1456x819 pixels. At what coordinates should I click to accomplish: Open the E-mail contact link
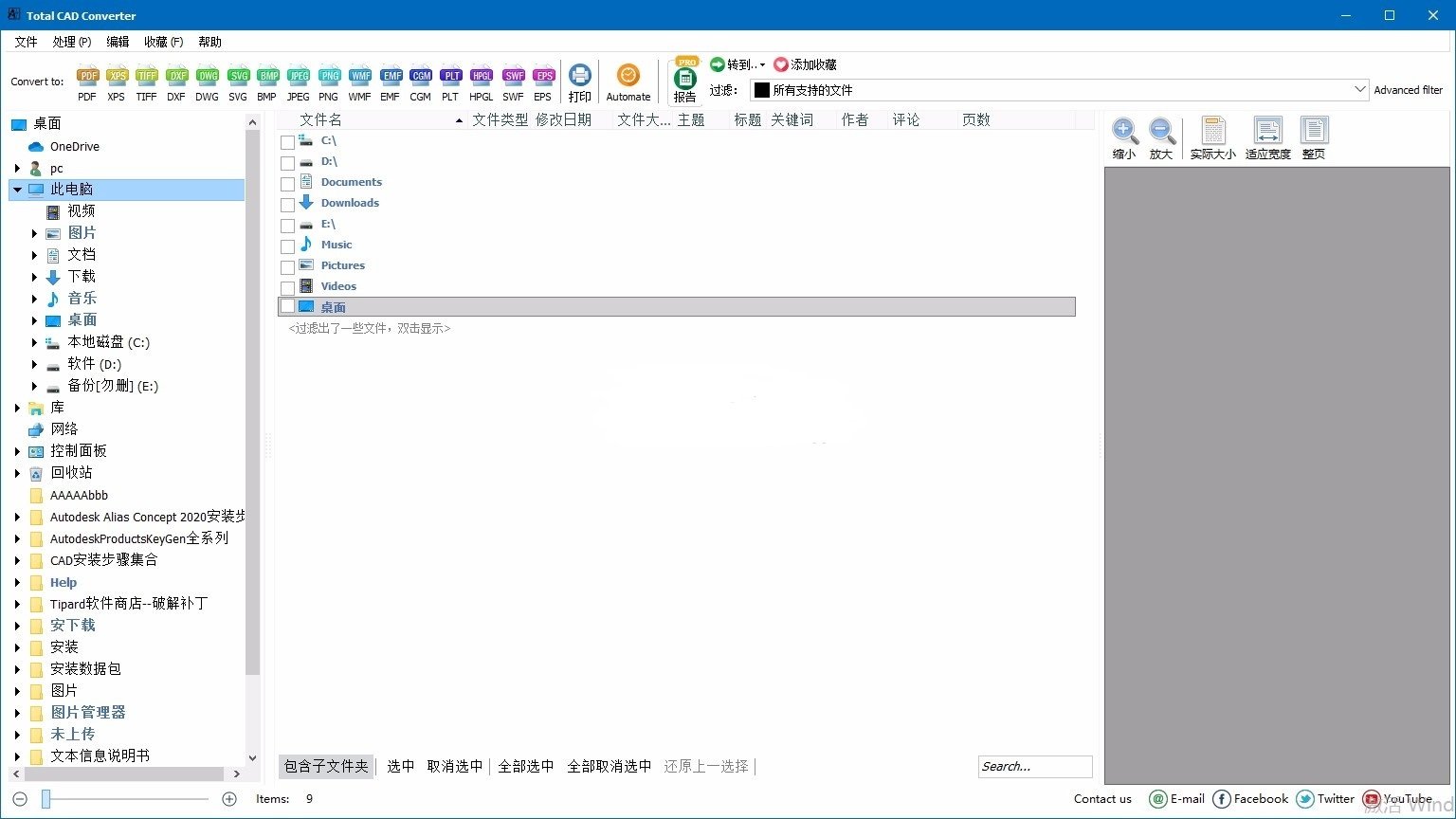(x=1176, y=799)
